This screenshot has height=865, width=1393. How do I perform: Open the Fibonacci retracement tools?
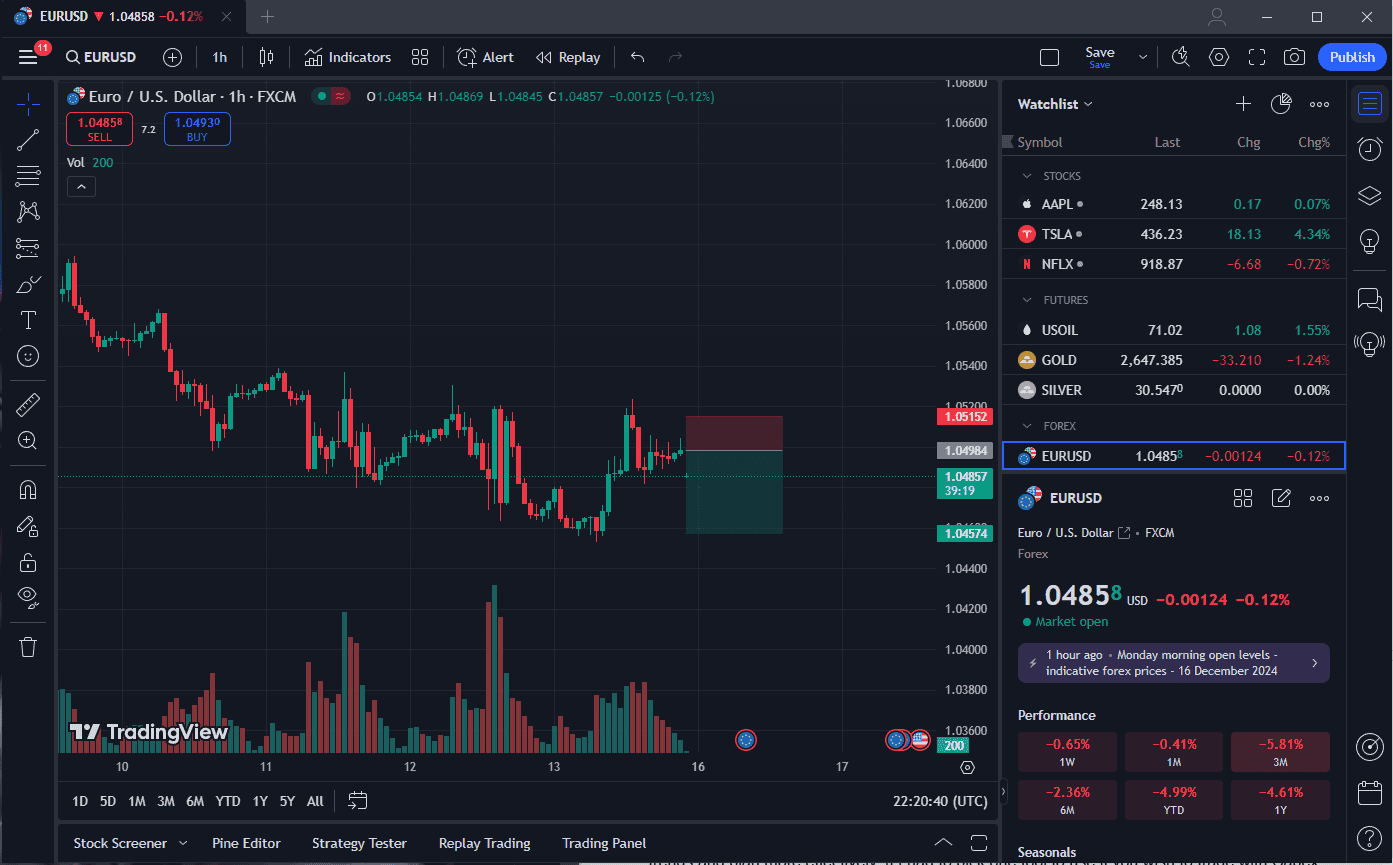[x=28, y=176]
